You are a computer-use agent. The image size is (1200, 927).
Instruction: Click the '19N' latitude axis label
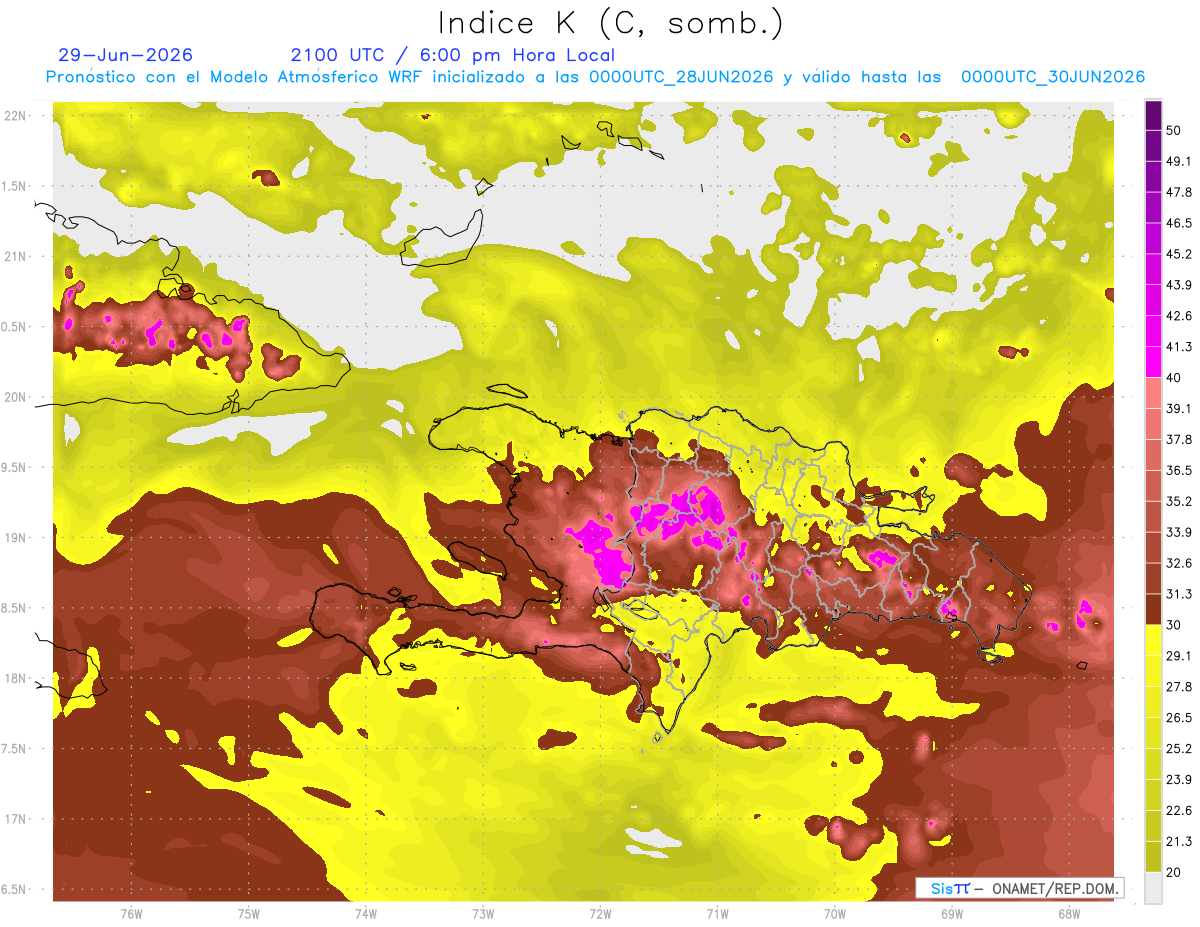click(x=14, y=538)
